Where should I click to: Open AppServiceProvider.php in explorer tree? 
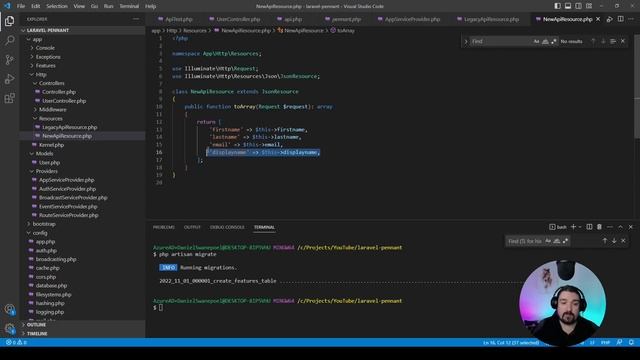[x=67, y=180]
